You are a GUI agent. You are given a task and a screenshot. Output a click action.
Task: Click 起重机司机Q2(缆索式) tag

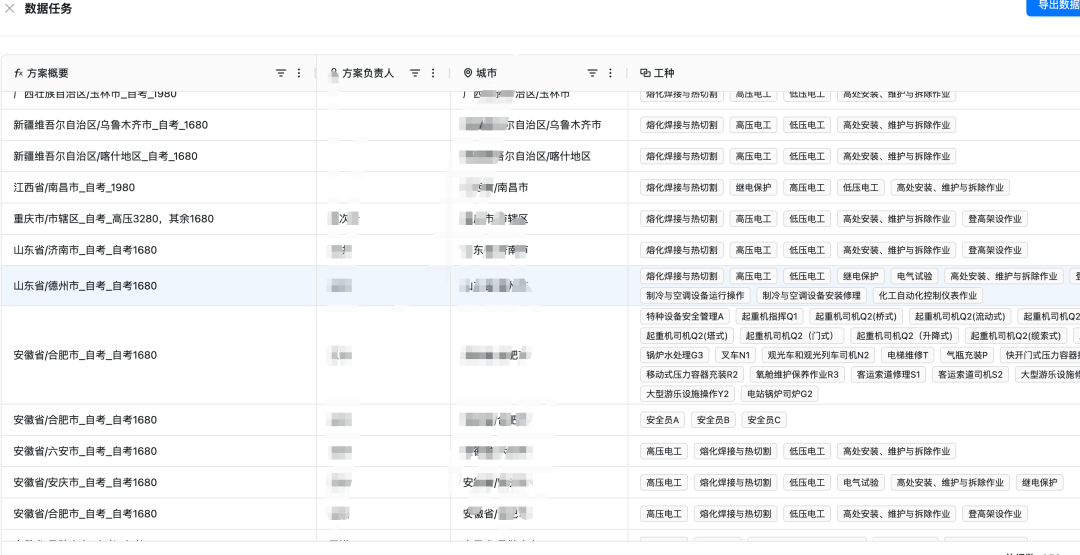click(1015, 336)
